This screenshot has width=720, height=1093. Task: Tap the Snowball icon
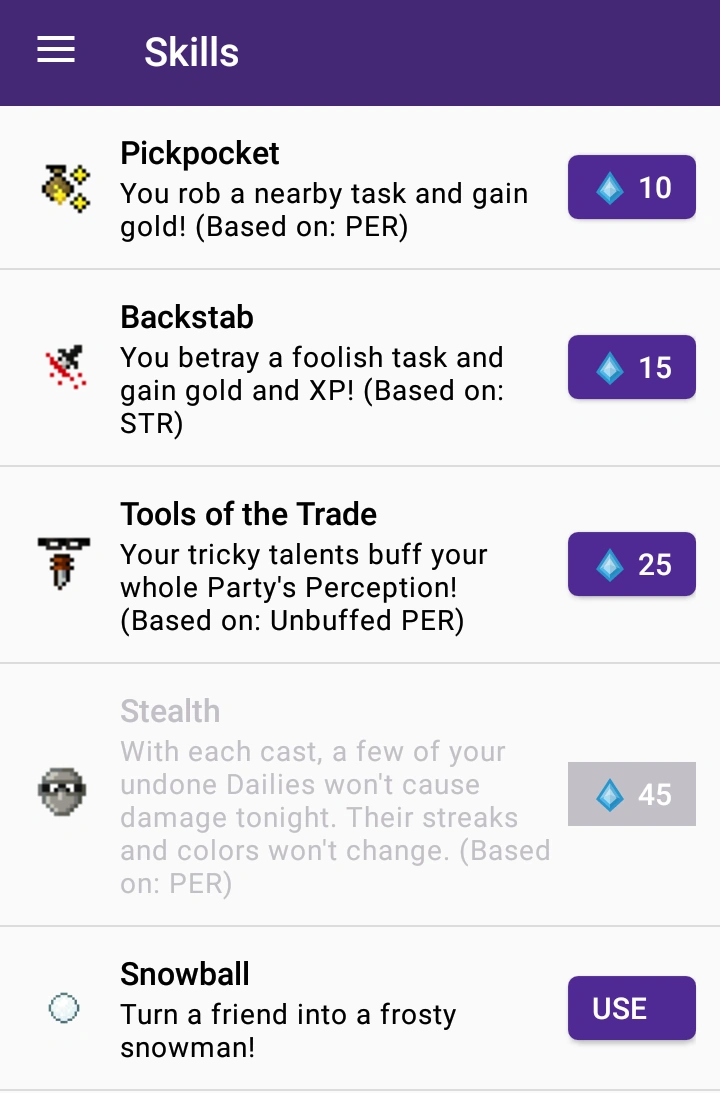63,1007
